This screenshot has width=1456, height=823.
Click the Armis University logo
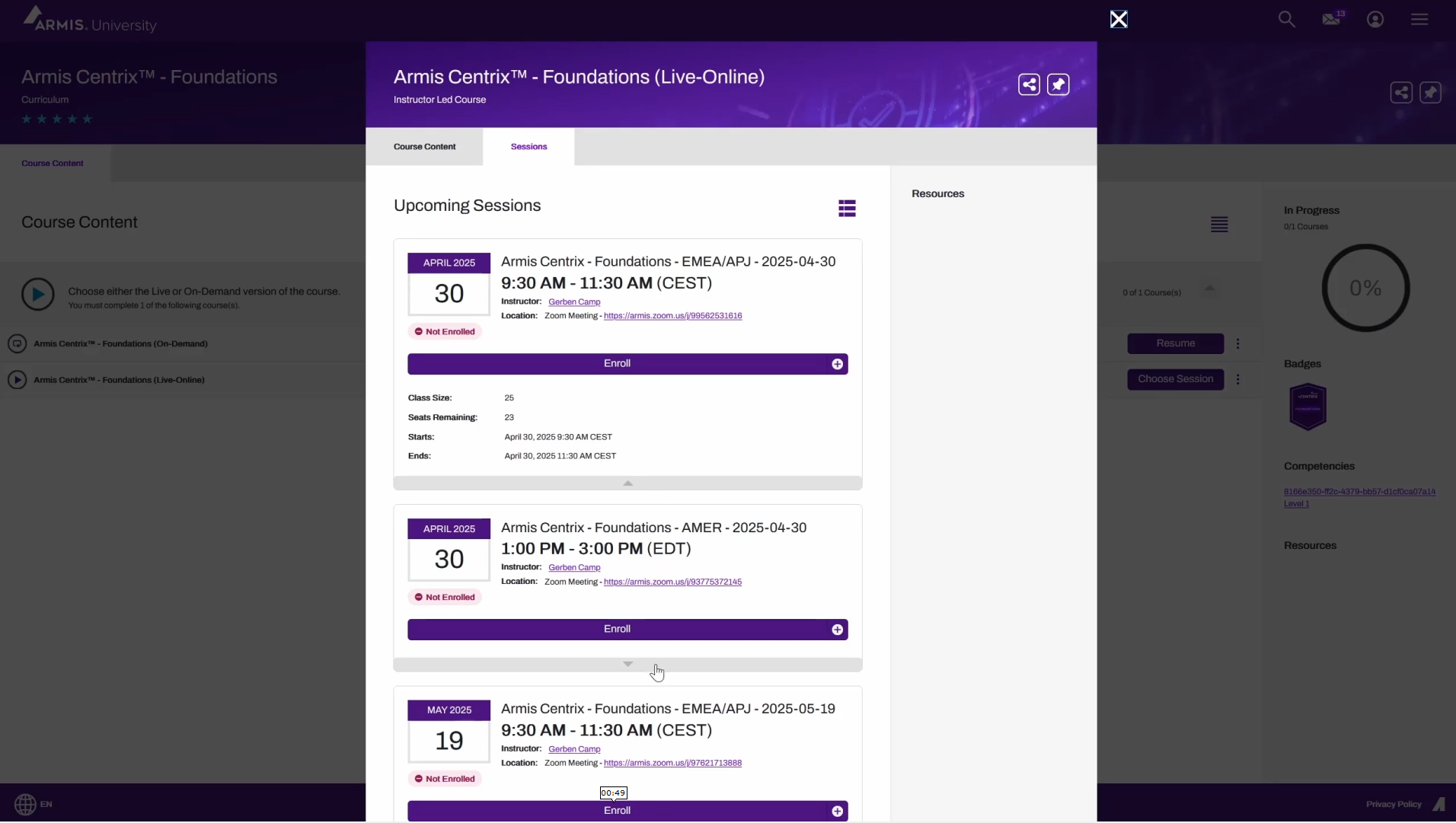[x=90, y=19]
